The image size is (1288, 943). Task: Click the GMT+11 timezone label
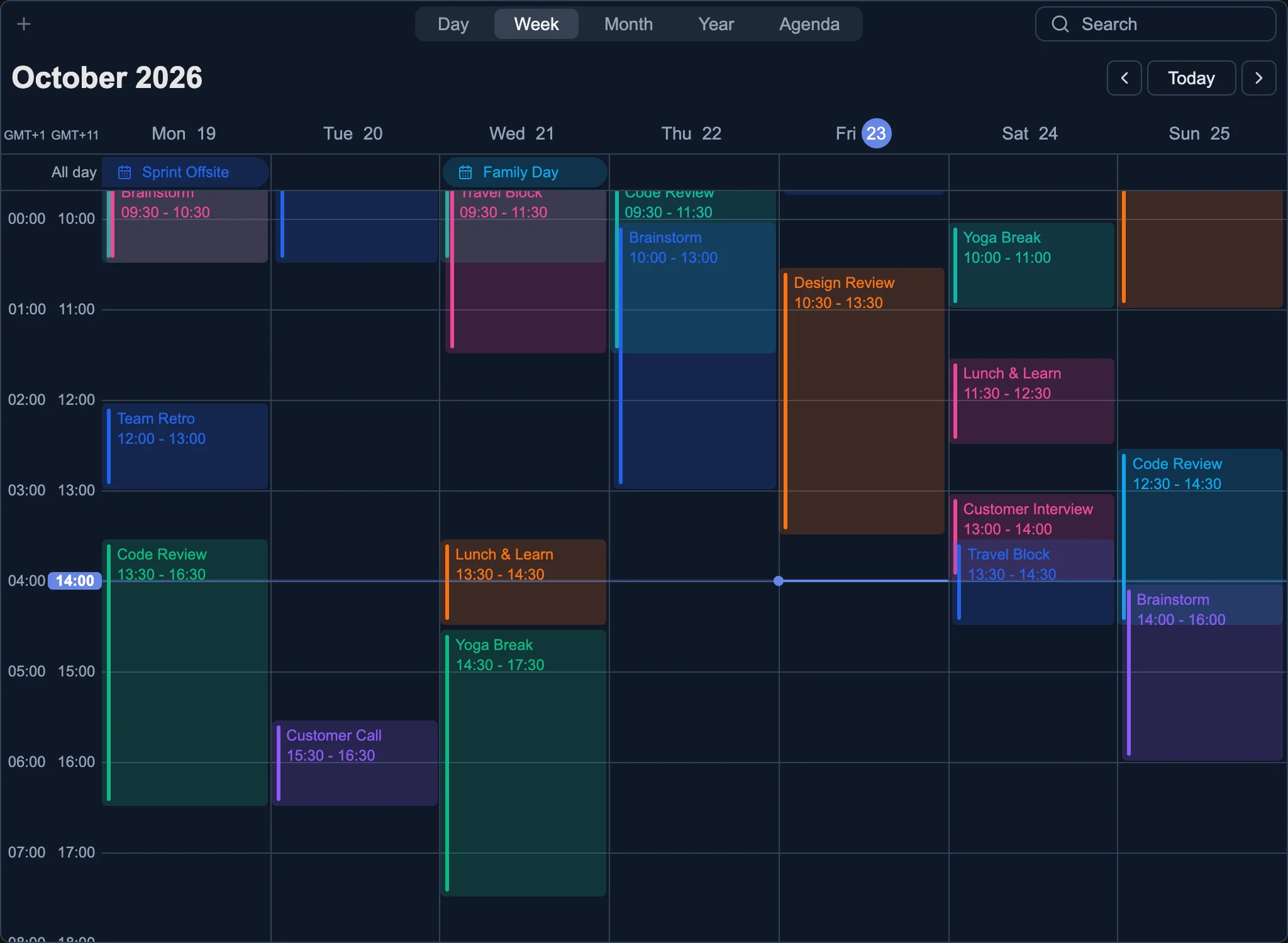tap(75, 135)
